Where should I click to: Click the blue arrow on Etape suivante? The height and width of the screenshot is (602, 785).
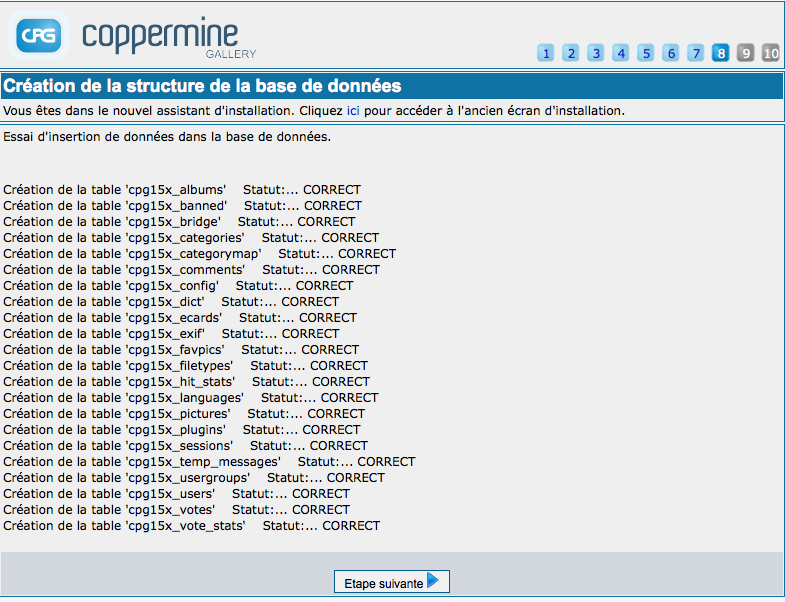coord(433,581)
